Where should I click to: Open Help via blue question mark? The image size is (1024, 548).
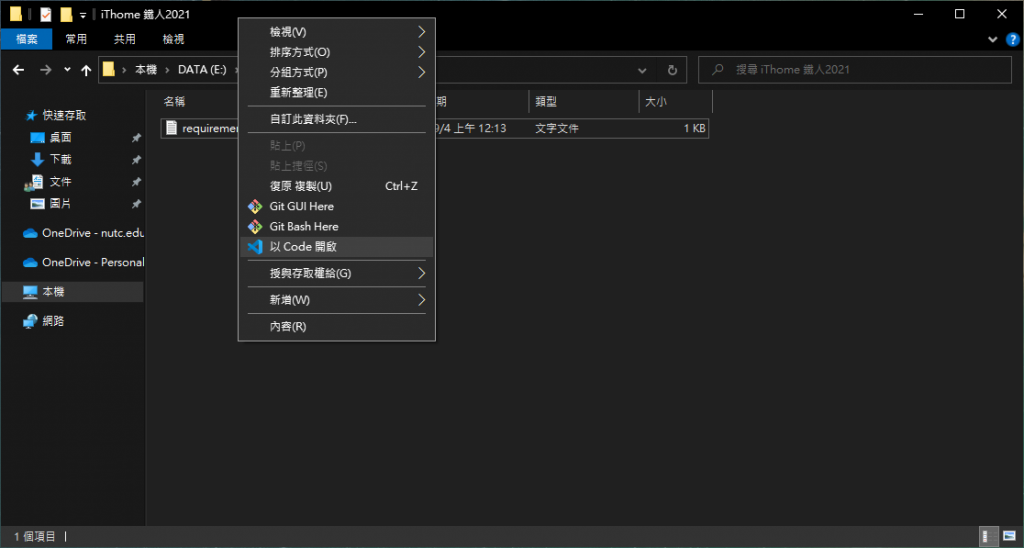click(1012, 40)
